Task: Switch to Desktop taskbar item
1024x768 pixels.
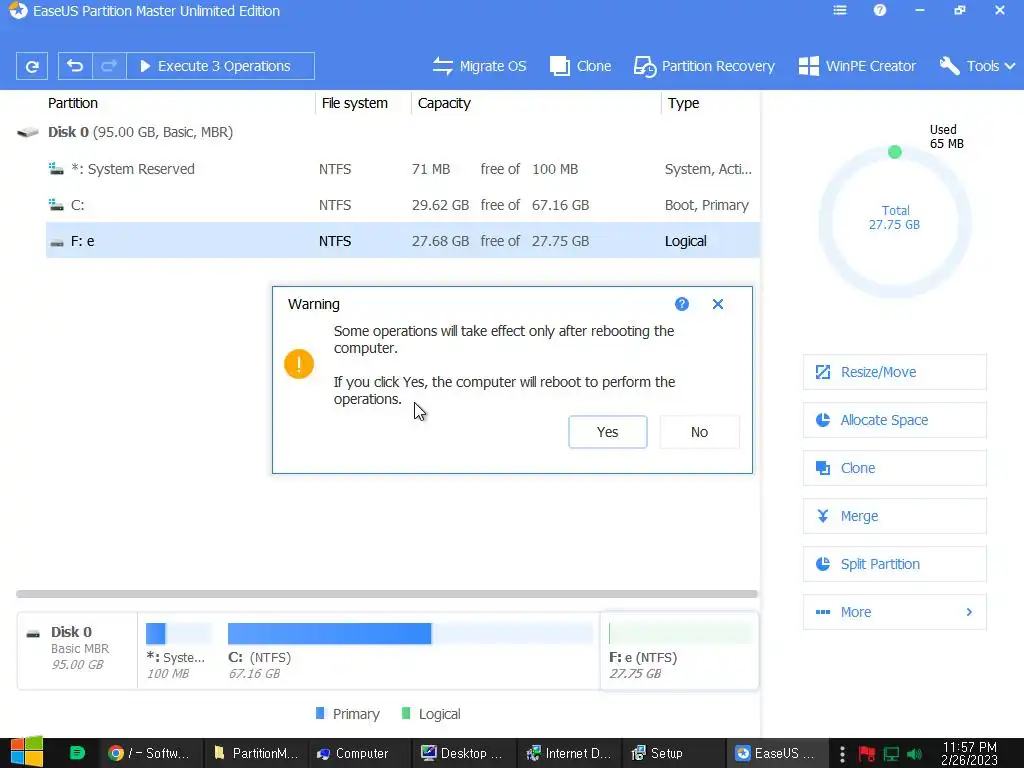Action: pyautogui.click(x=462, y=753)
